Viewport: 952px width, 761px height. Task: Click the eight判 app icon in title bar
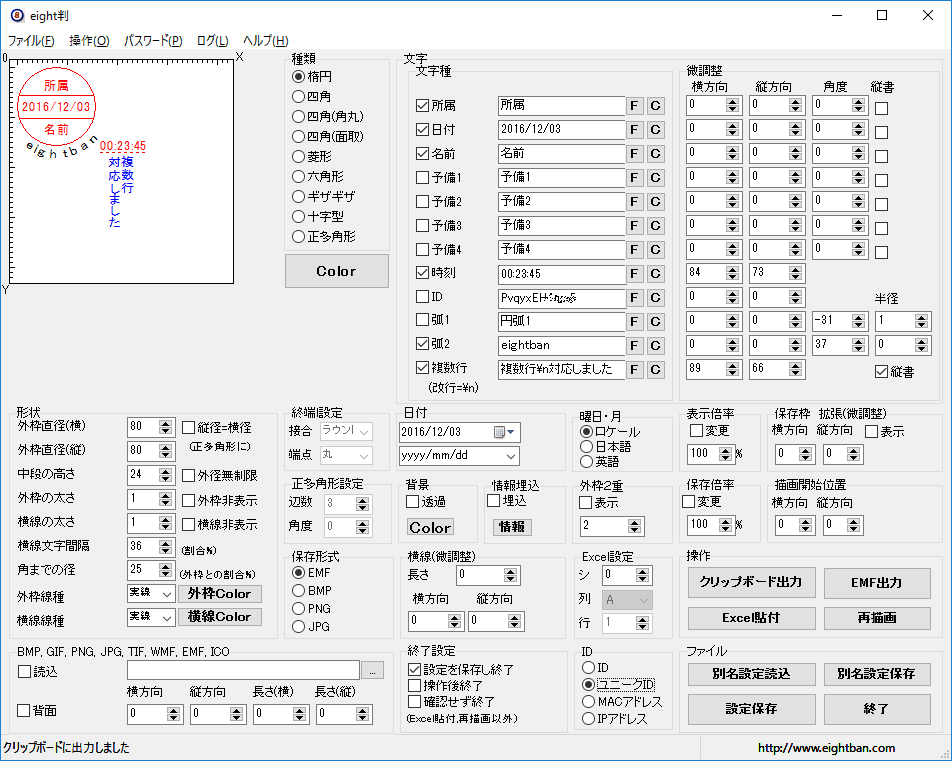pyautogui.click(x=17, y=16)
